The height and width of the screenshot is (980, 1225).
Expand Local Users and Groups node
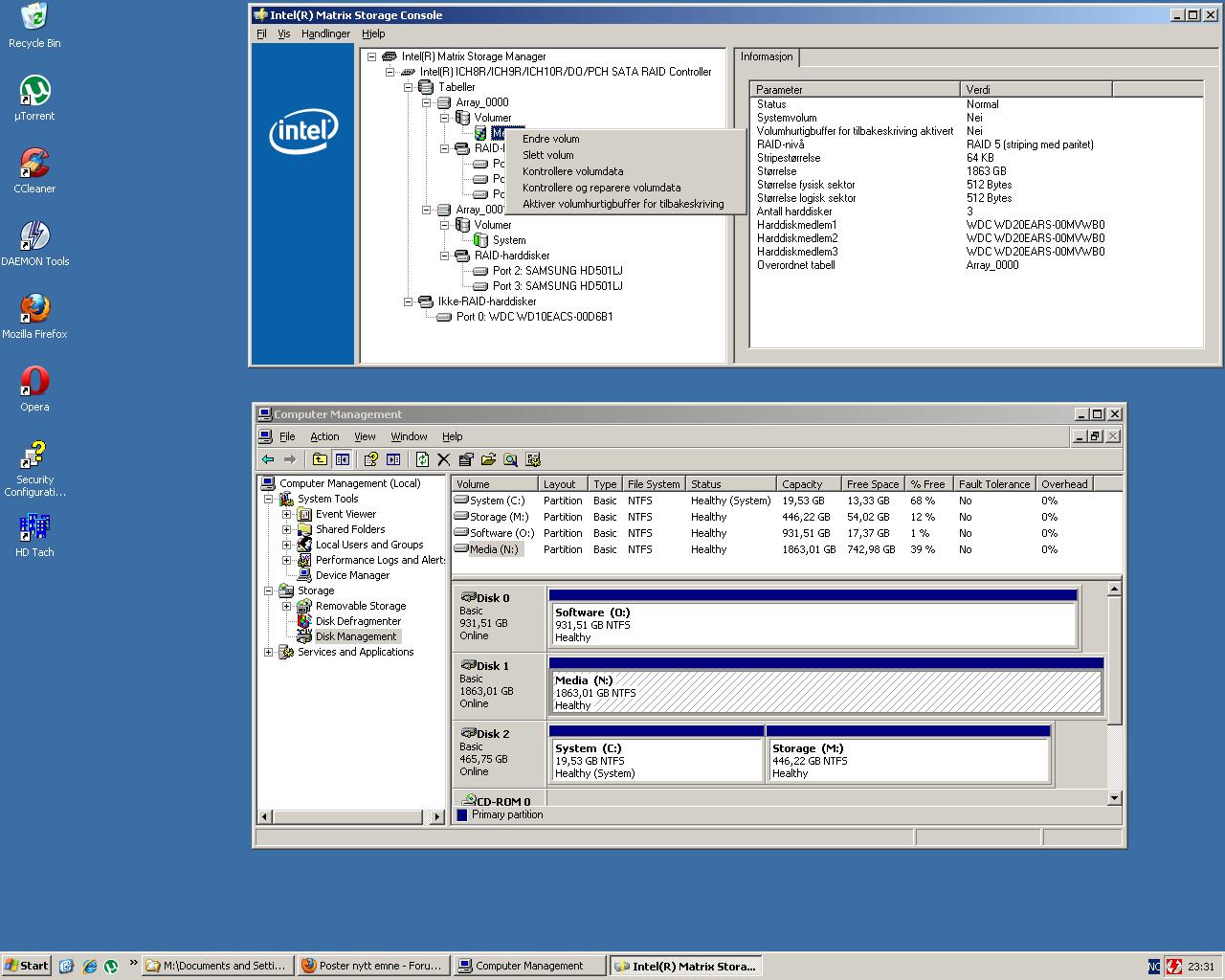(286, 545)
